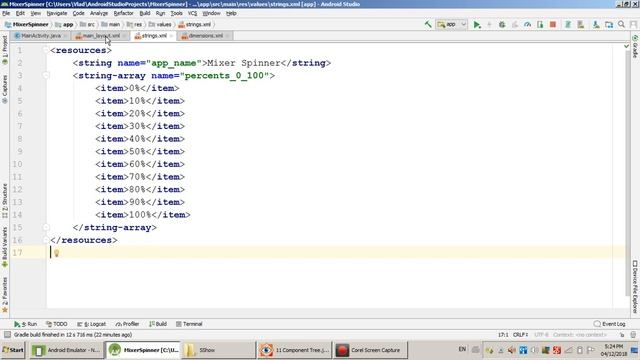The image size is (640, 360).
Task: Collapse the string-array fold on line 3
Action: point(46,76)
